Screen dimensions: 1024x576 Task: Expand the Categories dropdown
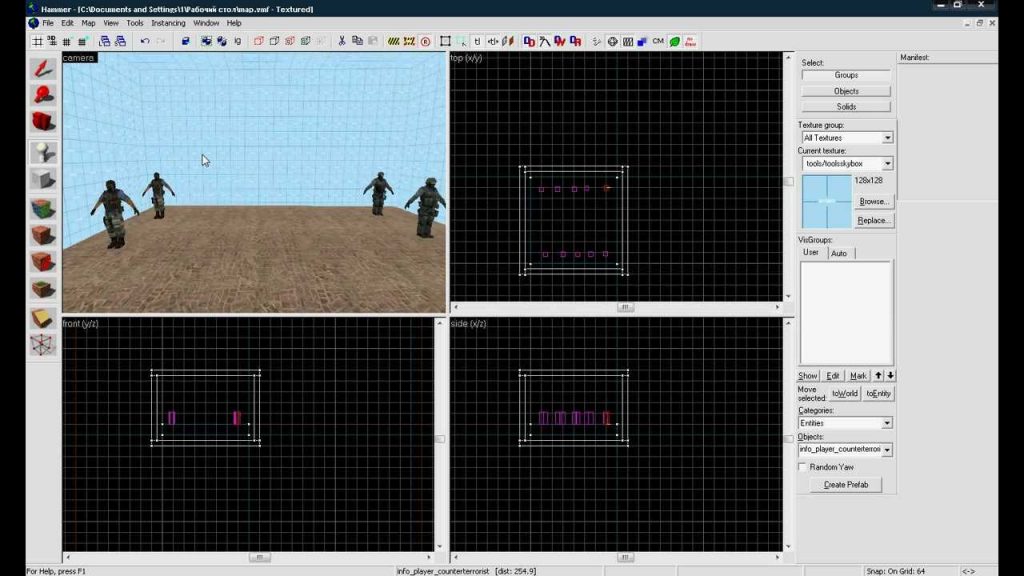pyautogui.click(x=887, y=423)
